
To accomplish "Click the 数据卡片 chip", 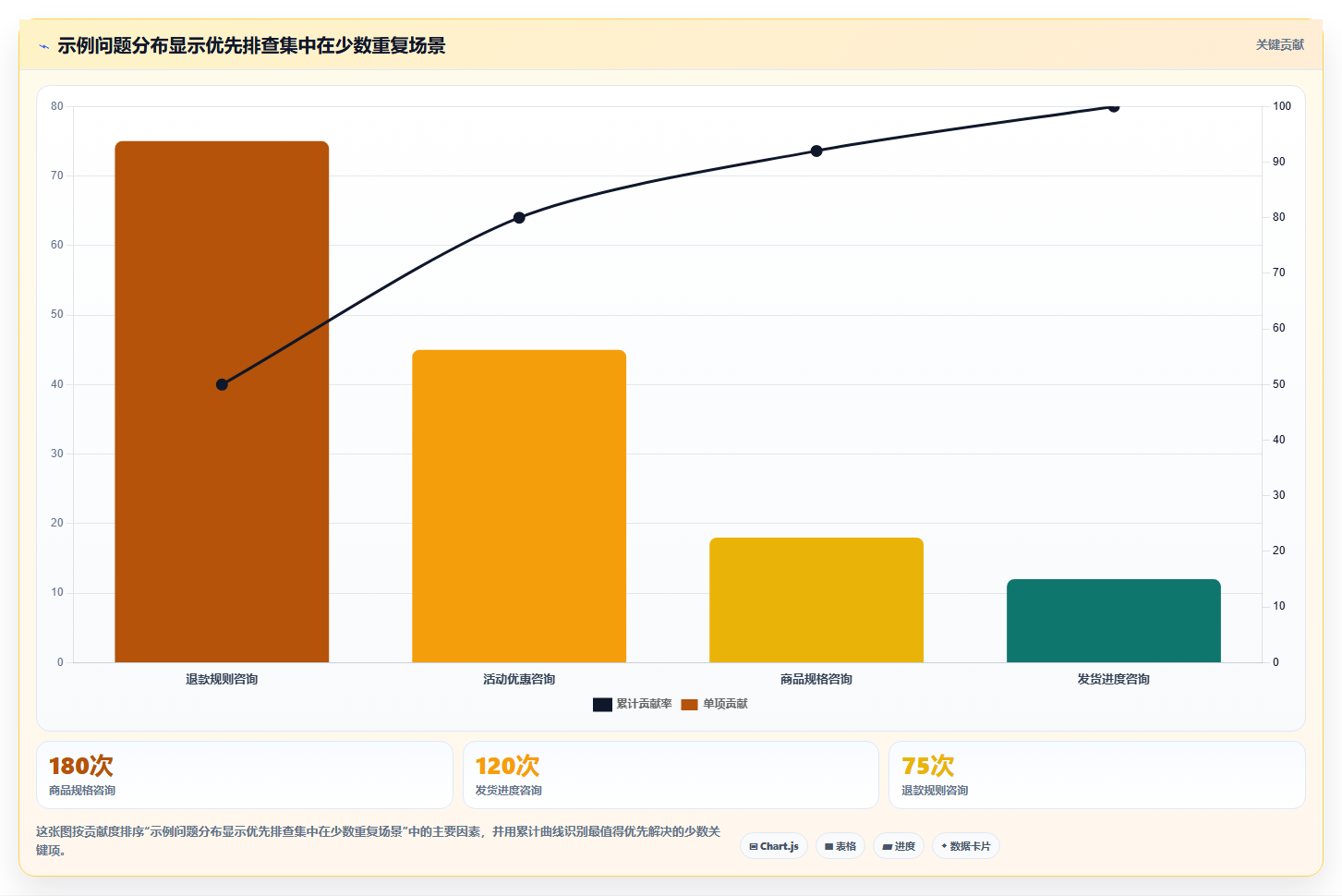I will coord(966,846).
